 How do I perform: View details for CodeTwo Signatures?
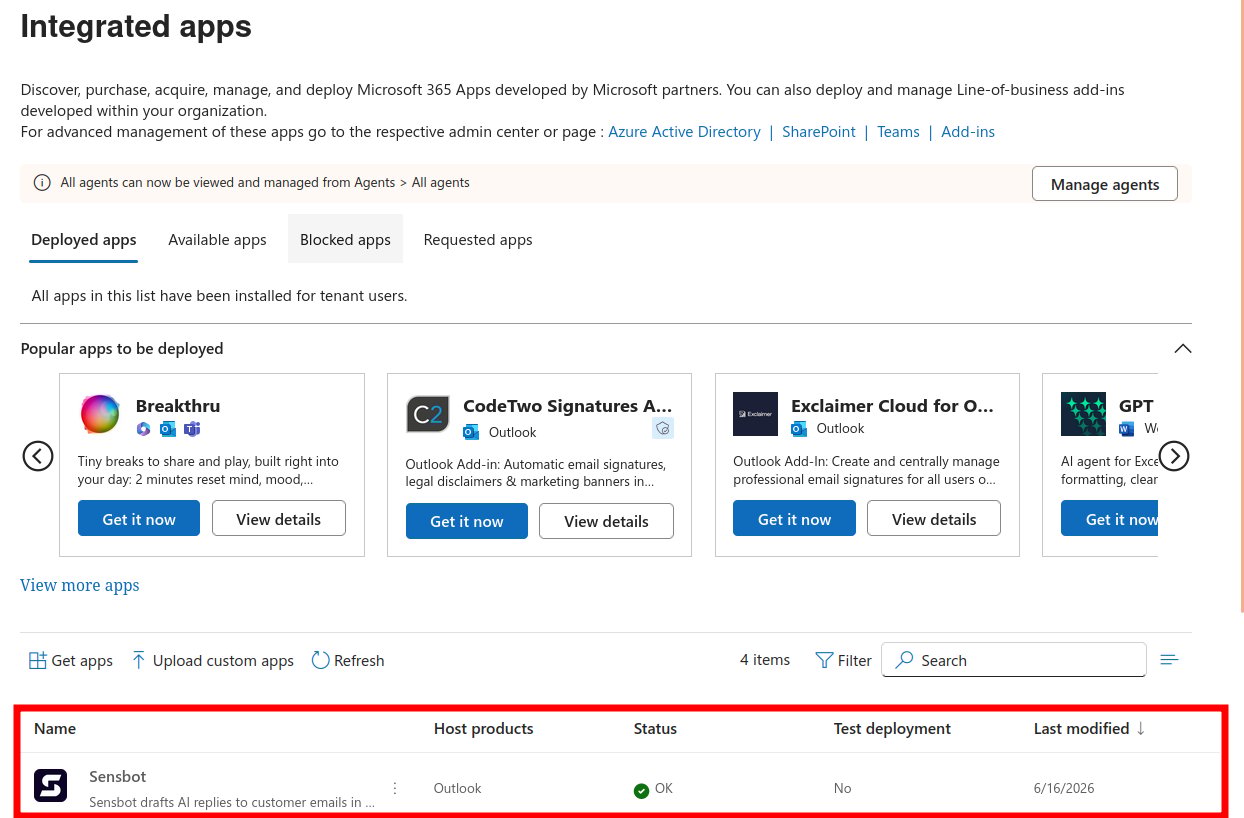[606, 521]
